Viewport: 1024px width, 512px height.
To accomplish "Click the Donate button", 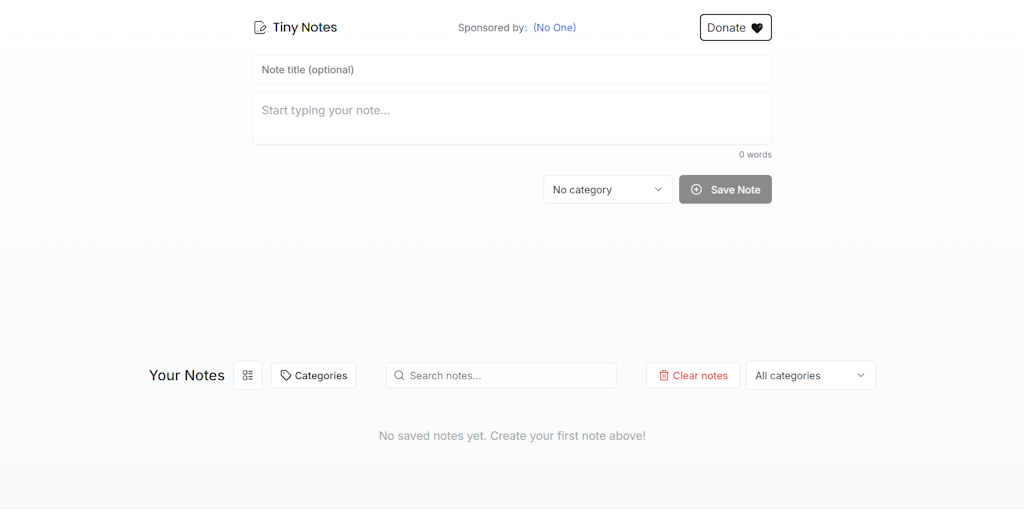I will (735, 27).
